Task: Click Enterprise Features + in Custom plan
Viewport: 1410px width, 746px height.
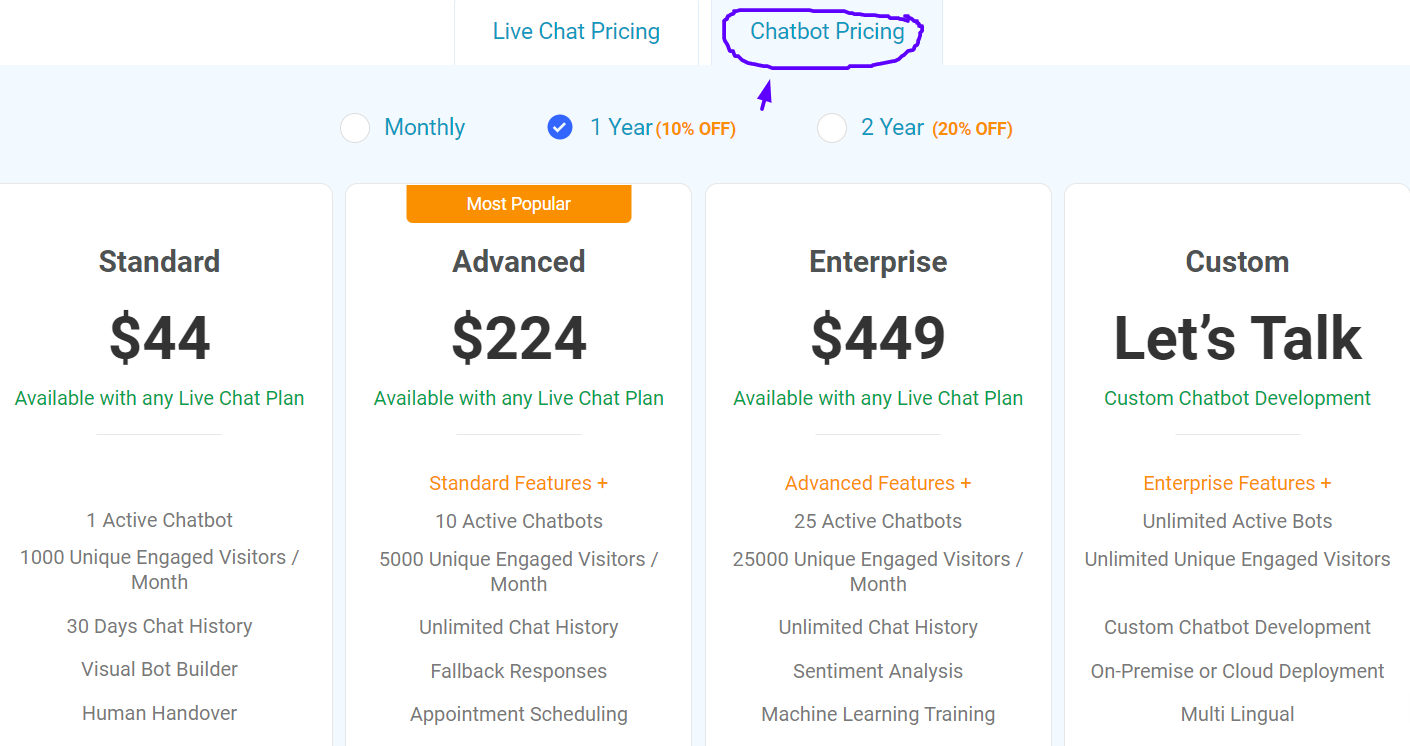Action: tap(1237, 483)
